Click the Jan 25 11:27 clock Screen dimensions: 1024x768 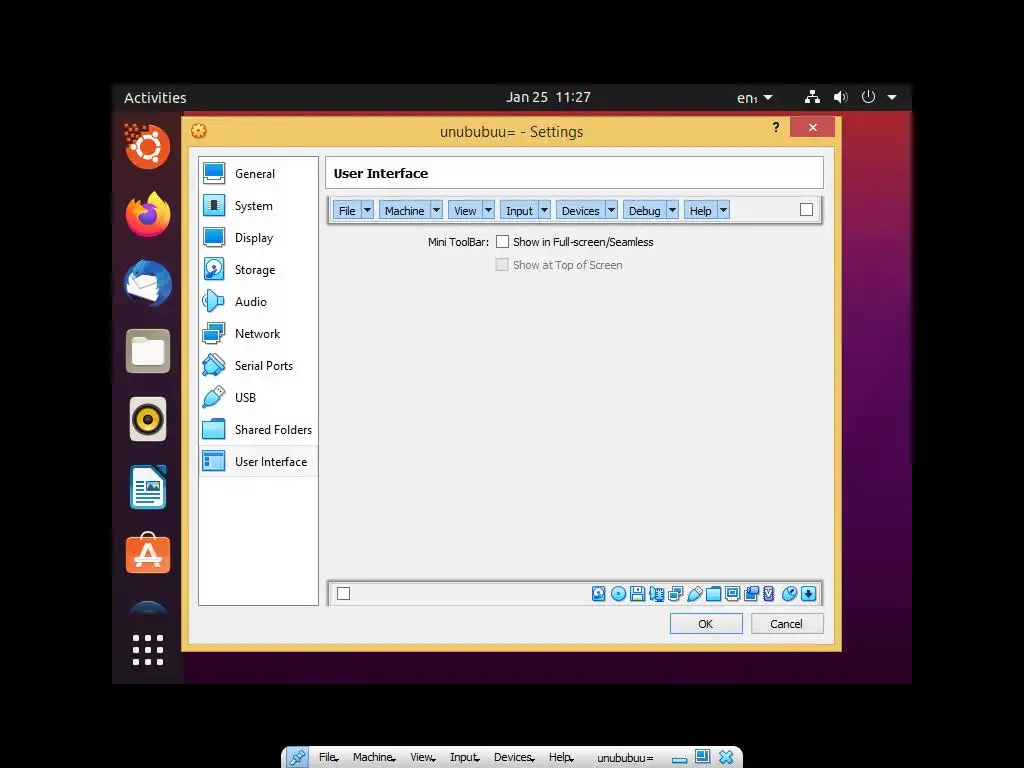point(548,97)
